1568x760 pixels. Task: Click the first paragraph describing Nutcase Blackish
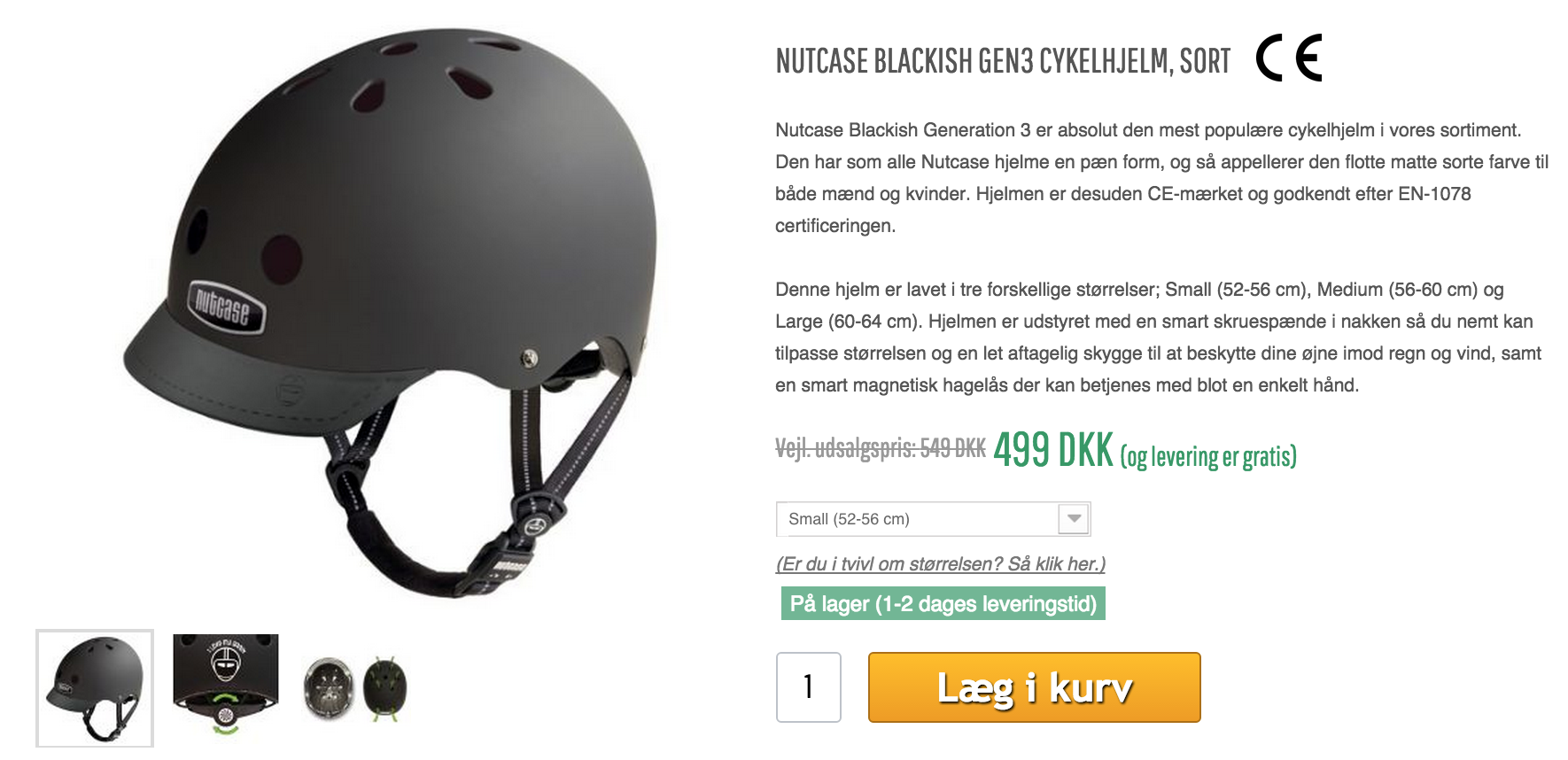tap(1162, 178)
